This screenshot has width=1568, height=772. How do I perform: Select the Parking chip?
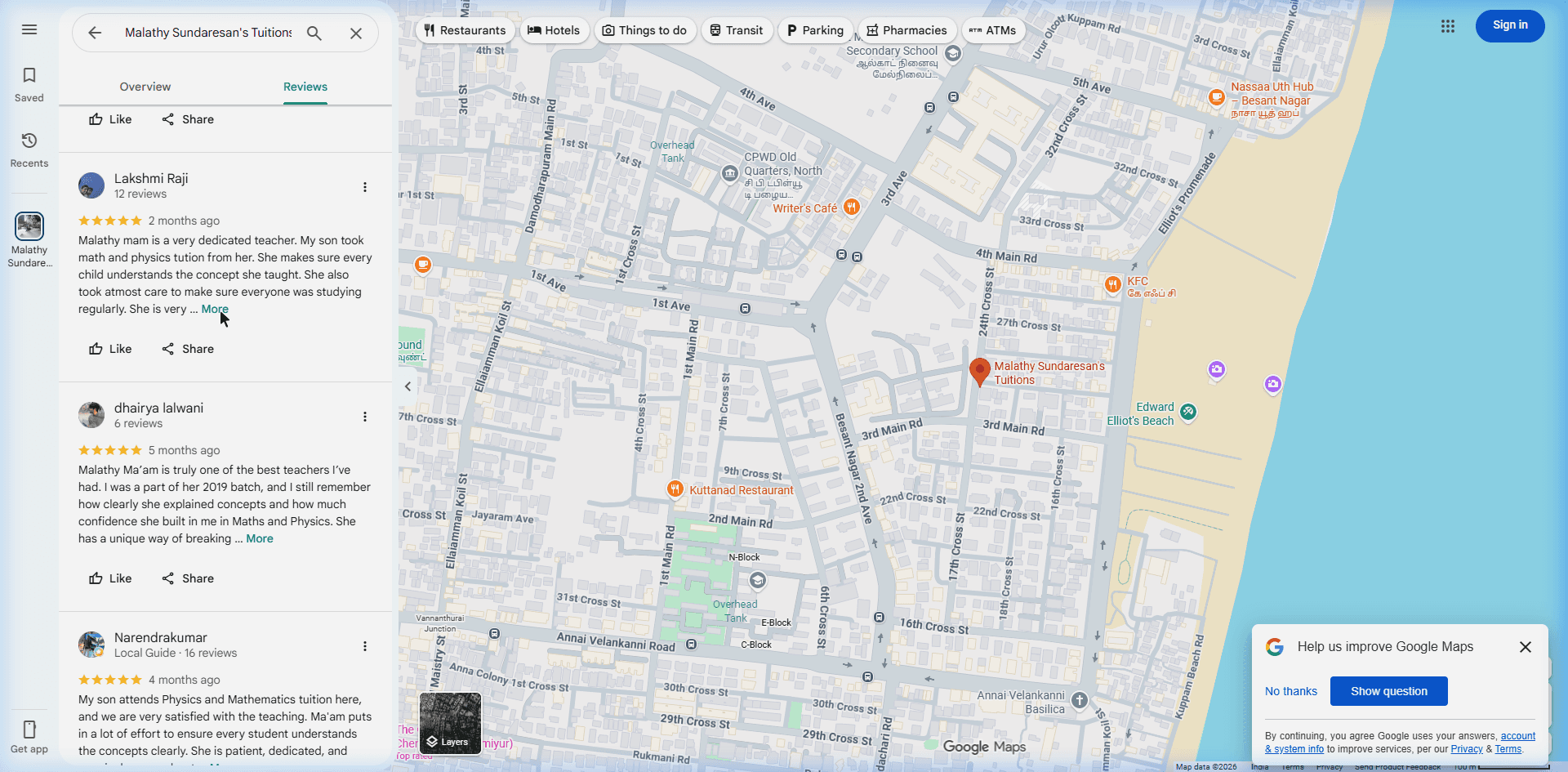815,30
